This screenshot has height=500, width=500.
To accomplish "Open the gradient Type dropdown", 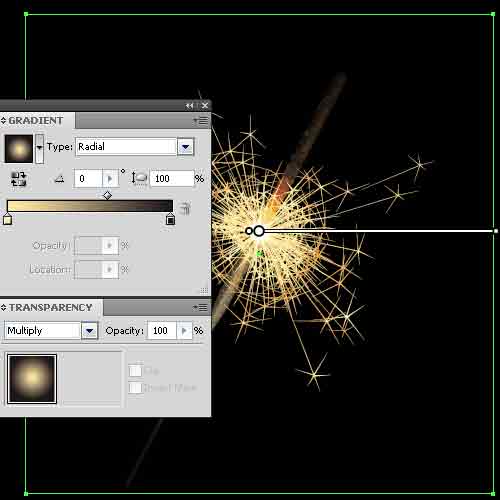I will coord(185,147).
